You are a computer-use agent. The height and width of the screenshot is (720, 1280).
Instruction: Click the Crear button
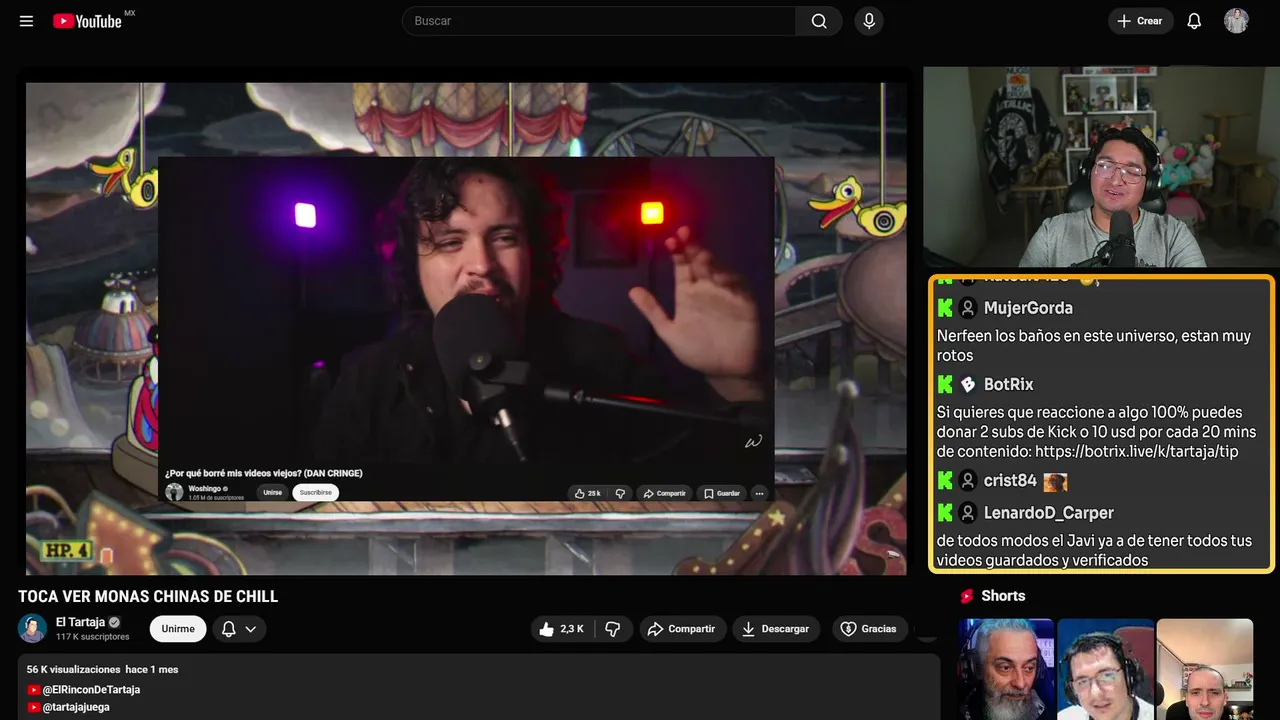tap(1140, 21)
